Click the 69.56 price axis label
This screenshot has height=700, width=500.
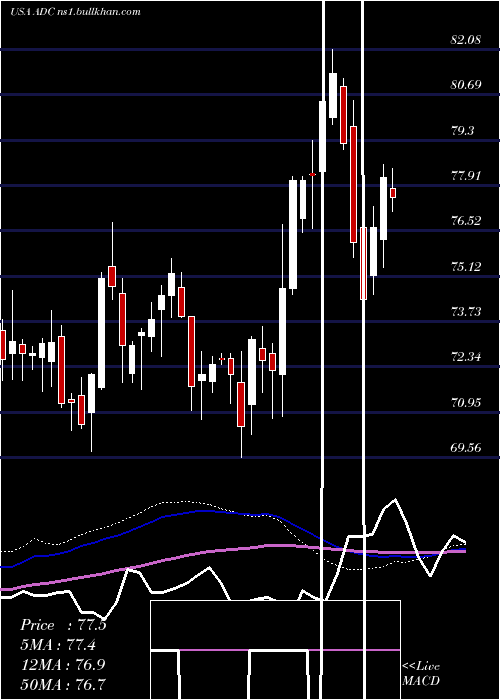click(x=466, y=448)
